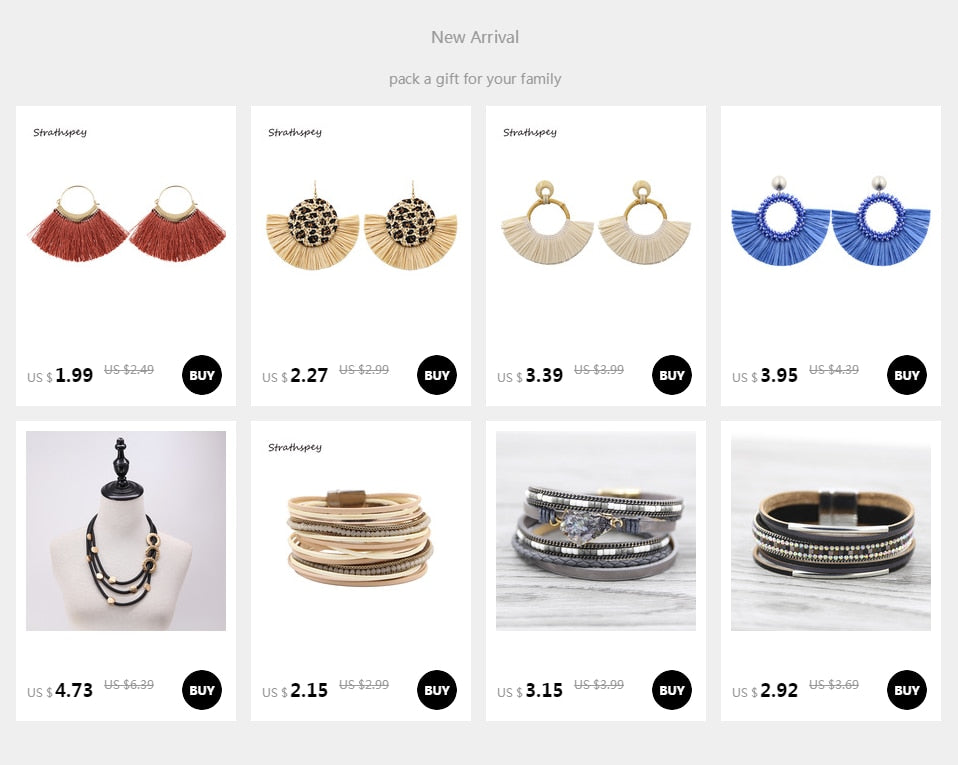This screenshot has width=958, height=765.
Task: Click BUY on the $2.15 beige bracelet
Action: click(437, 690)
